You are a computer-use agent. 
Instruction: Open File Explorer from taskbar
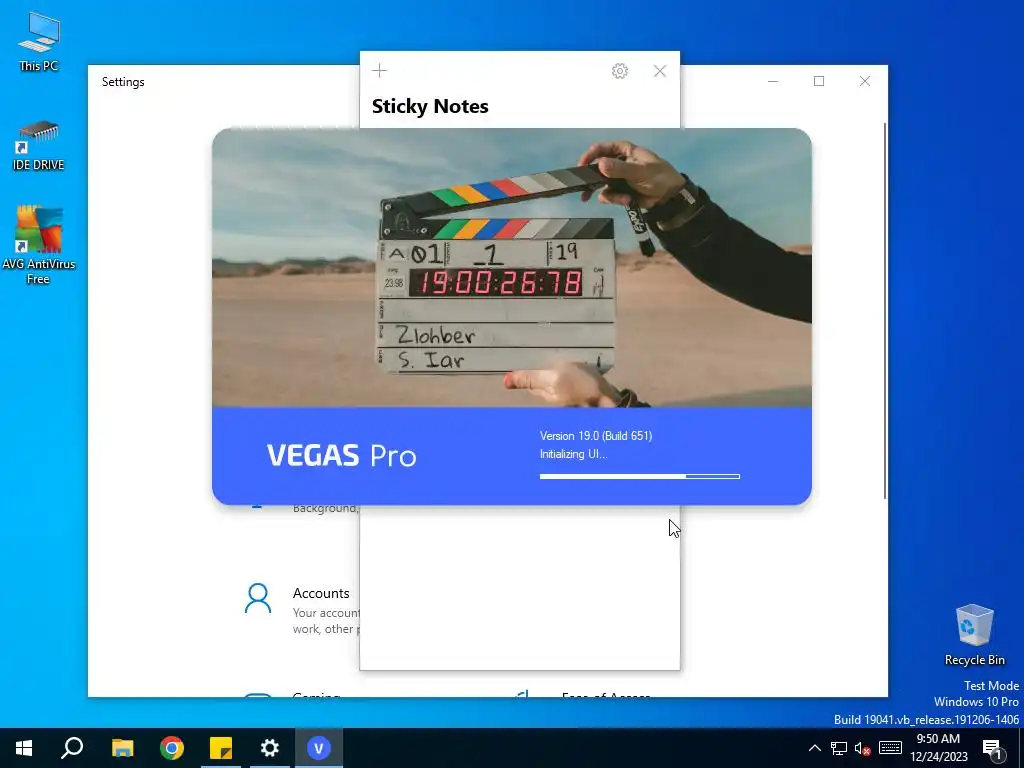click(122, 748)
